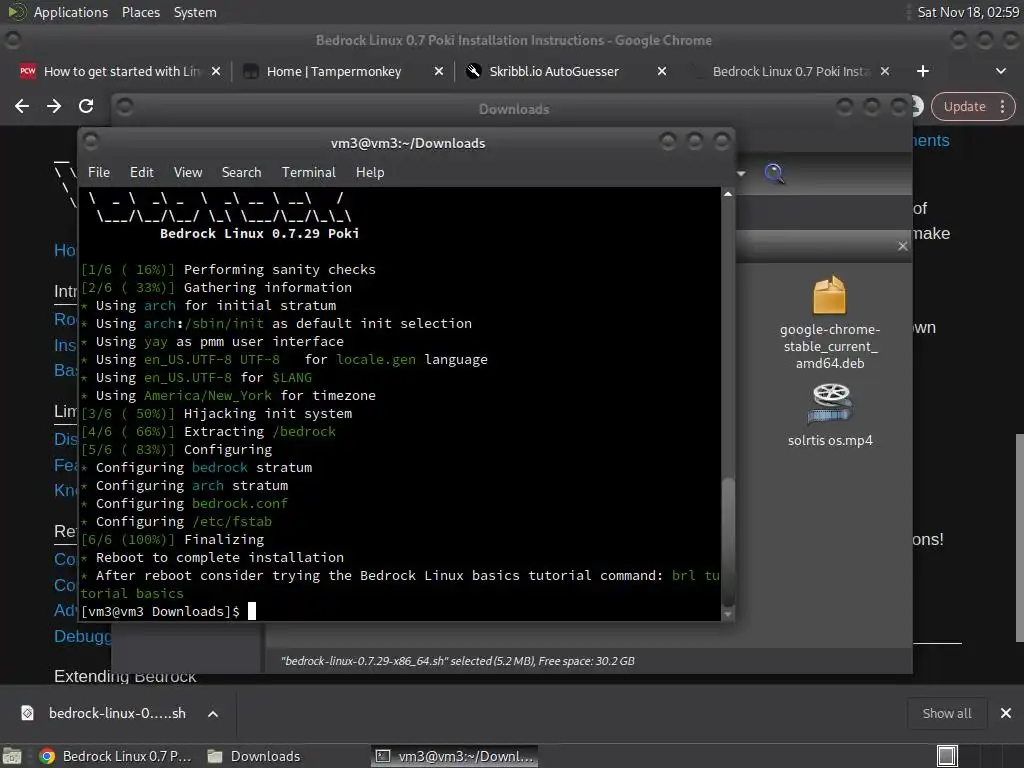Reload the Chrome page
This screenshot has height=768, width=1024.
coord(86,106)
